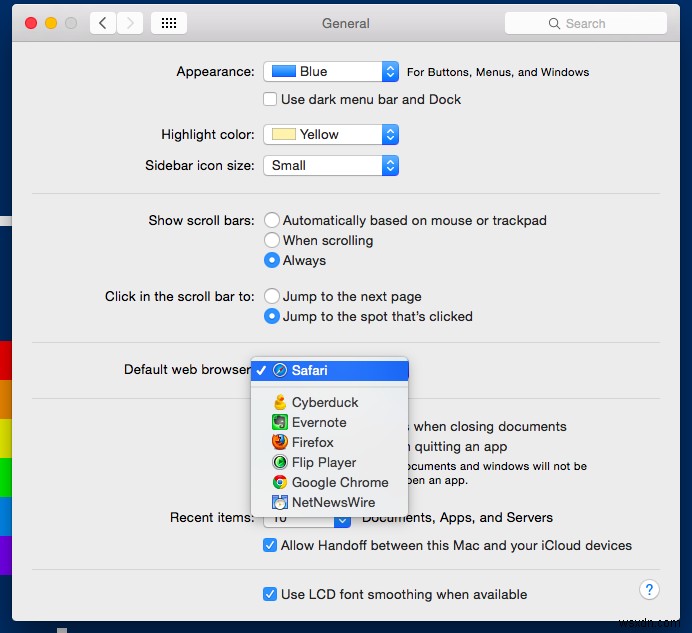Image resolution: width=692 pixels, height=633 pixels.
Task: Click the red close window button
Action: point(31,23)
